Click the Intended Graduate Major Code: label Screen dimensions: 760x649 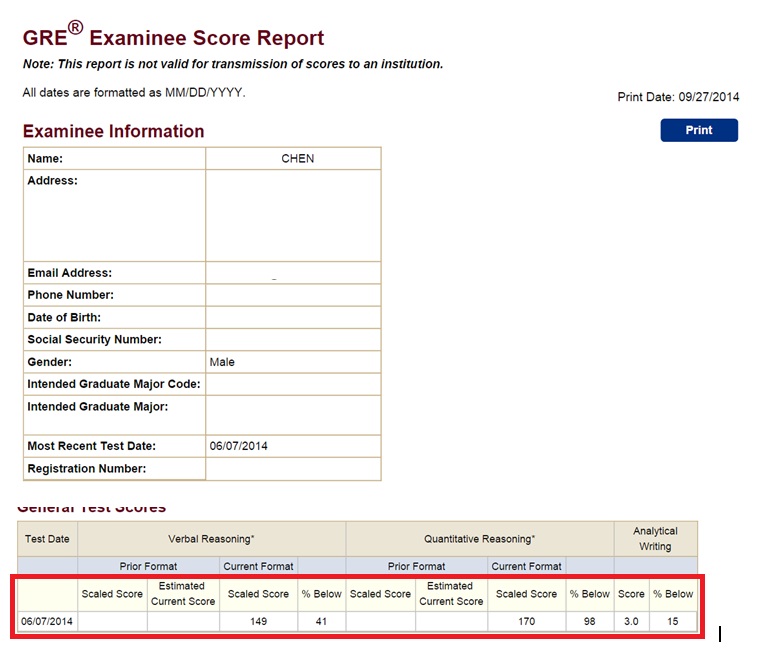(x=114, y=384)
